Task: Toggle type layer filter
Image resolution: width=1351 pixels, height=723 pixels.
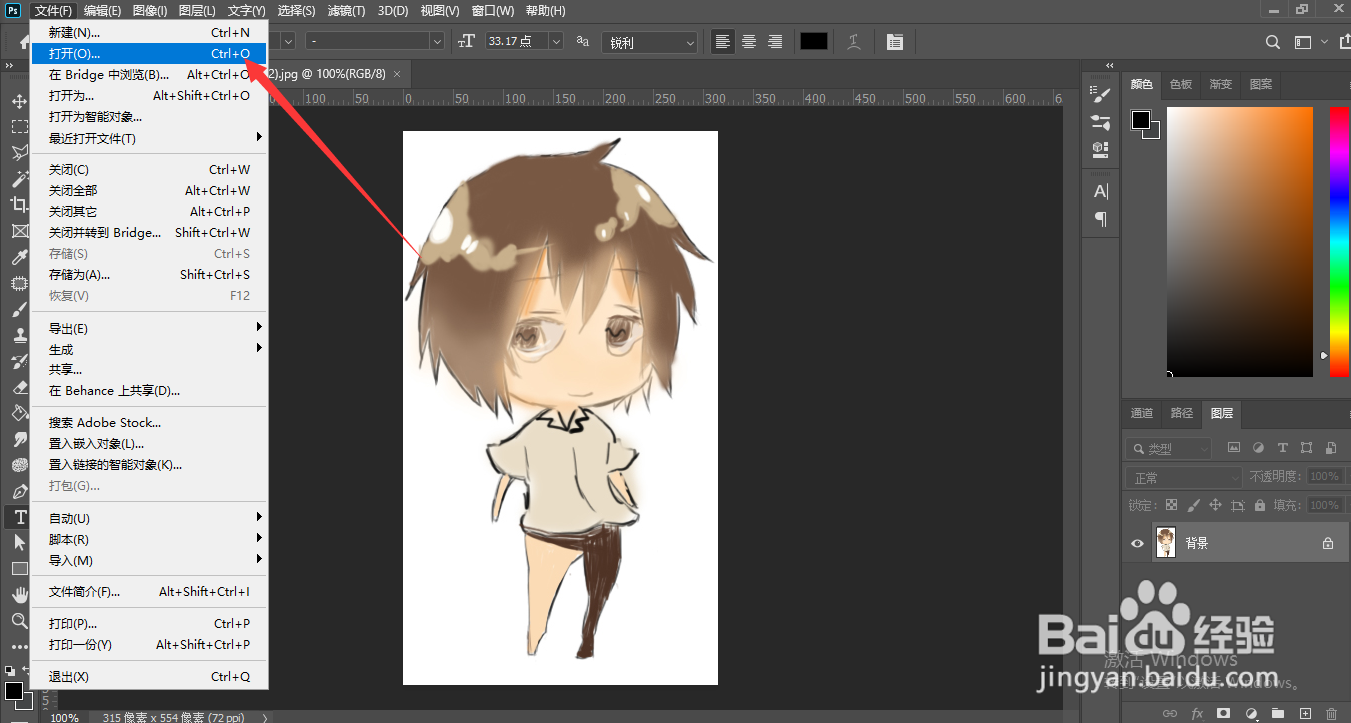Action: pos(1282,448)
